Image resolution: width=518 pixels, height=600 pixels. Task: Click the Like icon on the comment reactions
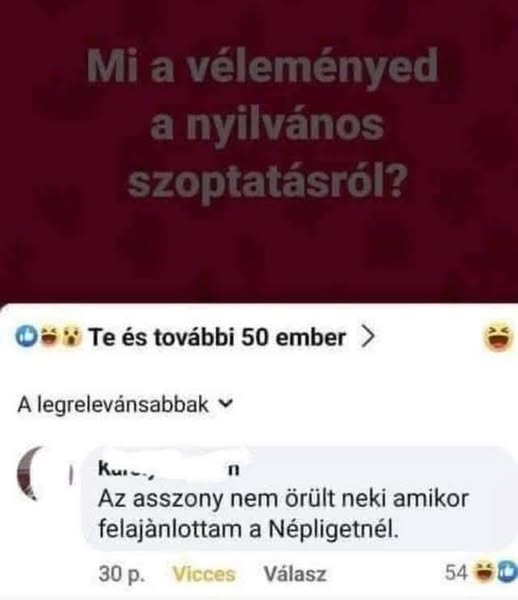click(x=507, y=573)
